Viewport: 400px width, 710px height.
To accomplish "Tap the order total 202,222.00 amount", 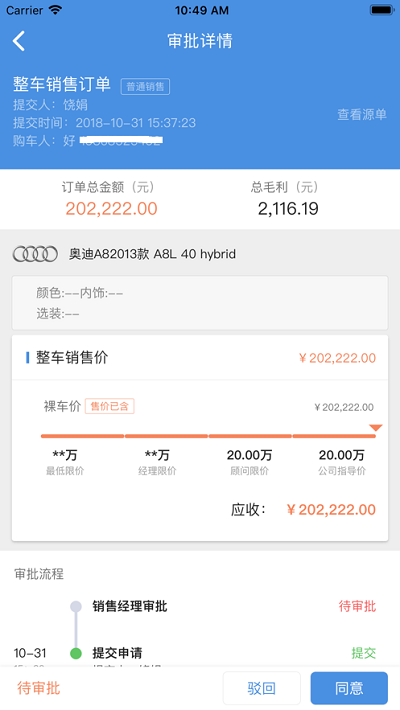I will [x=111, y=209].
